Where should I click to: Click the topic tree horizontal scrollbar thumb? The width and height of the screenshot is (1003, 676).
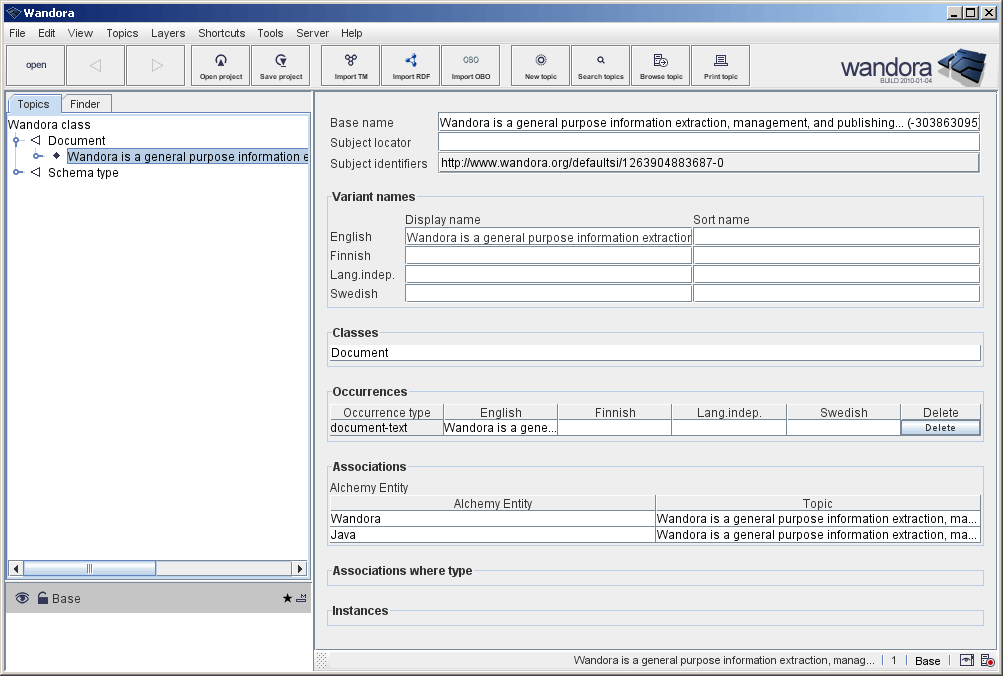(x=88, y=568)
